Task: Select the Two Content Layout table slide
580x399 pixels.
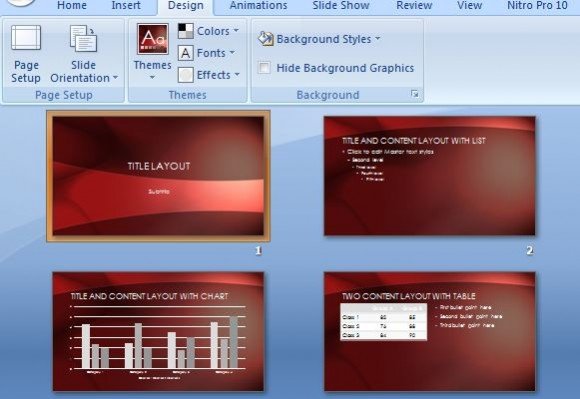Action: (x=429, y=331)
